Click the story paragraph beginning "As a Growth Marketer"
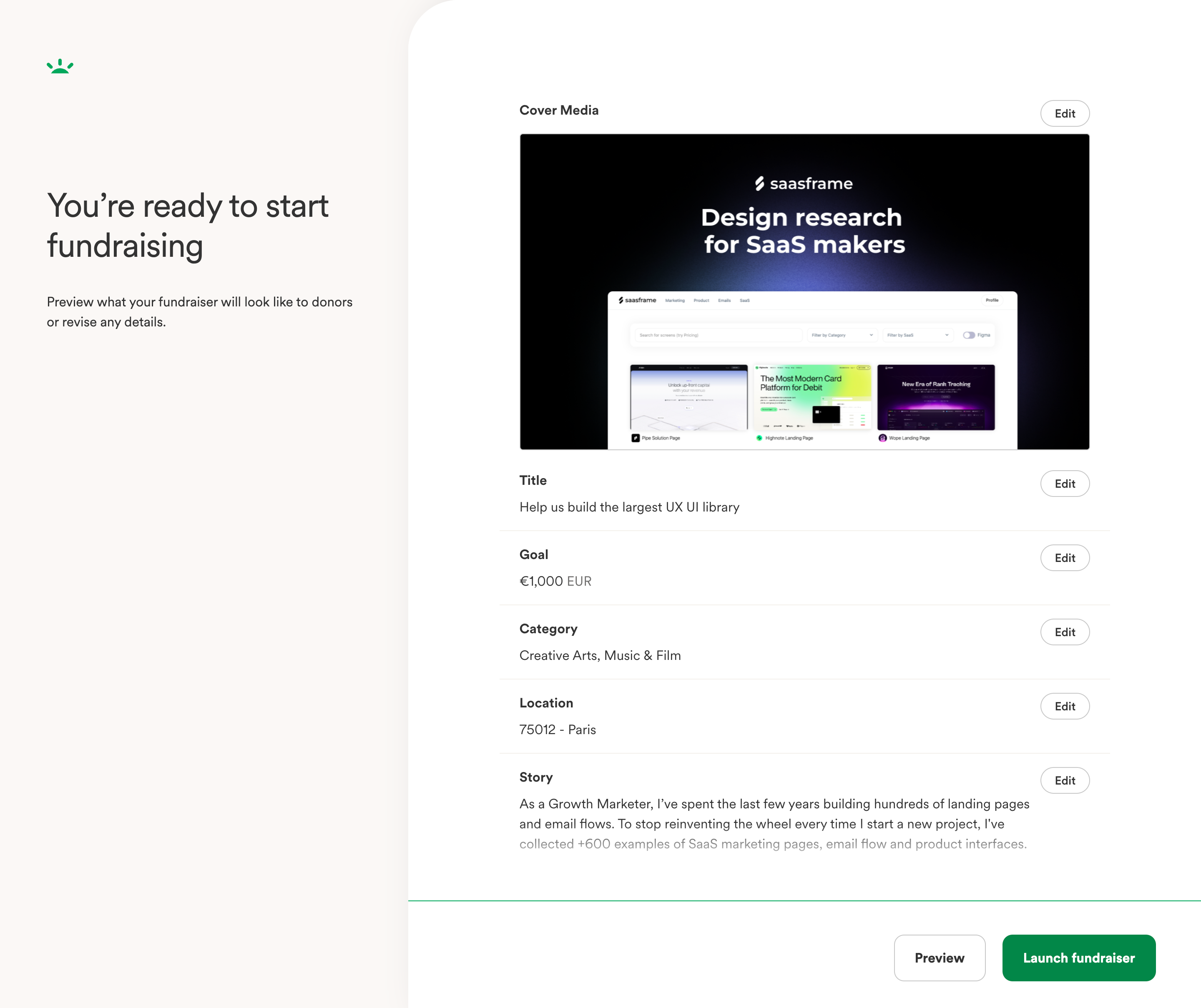1201x1008 pixels. (x=774, y=823)
